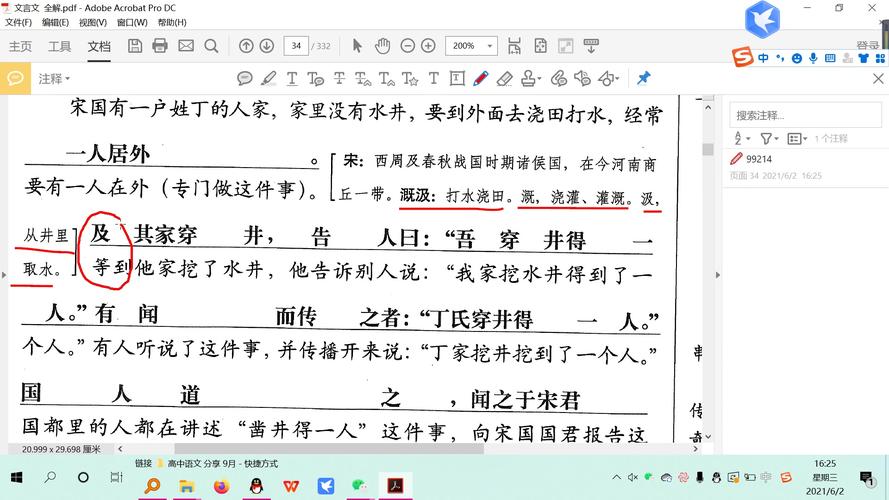Switch to the 主页 tab

[20, 46]
